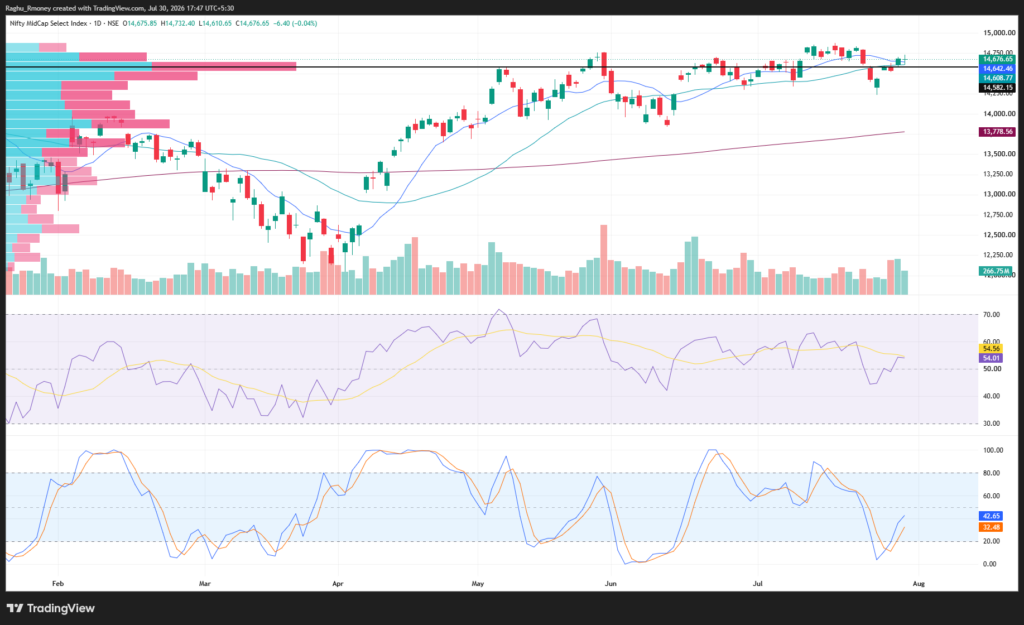Click the 0.00 level on stochastic axis
The image size is (1024, 625).
click(990, 564)
